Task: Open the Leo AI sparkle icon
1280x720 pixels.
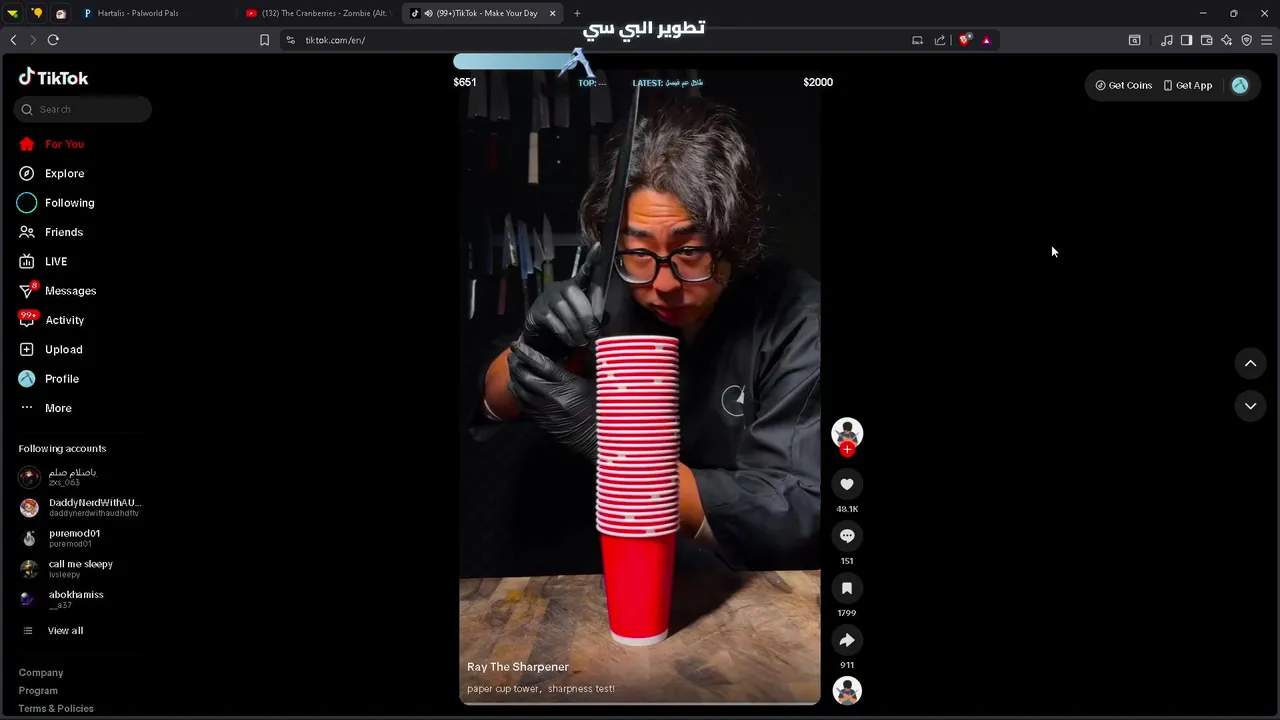Action: pyautogui.click(x=1226, y=40)
